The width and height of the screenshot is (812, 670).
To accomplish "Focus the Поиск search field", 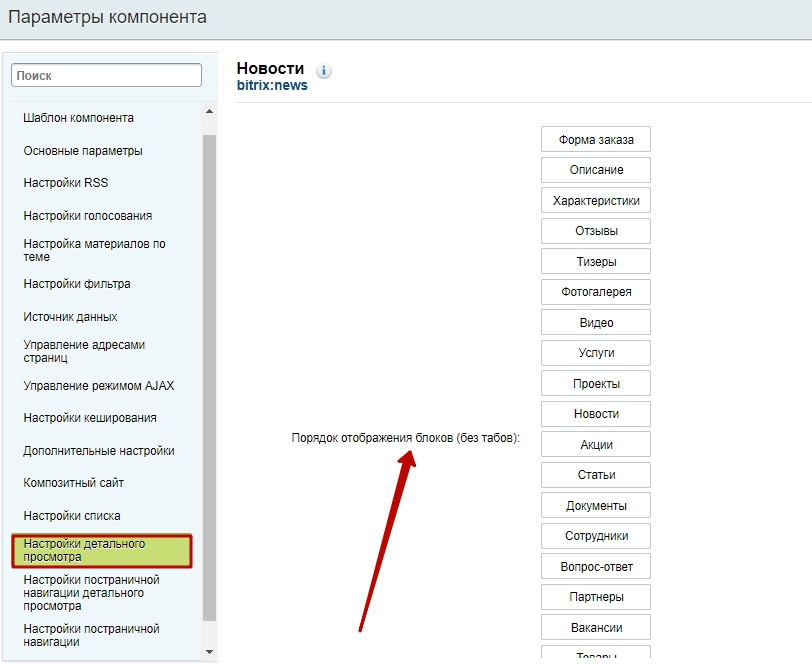I will click(x=106, y=75).
